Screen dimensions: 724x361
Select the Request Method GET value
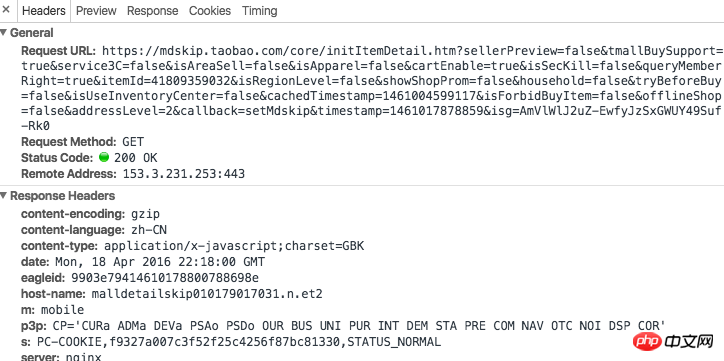click(133, 142)
